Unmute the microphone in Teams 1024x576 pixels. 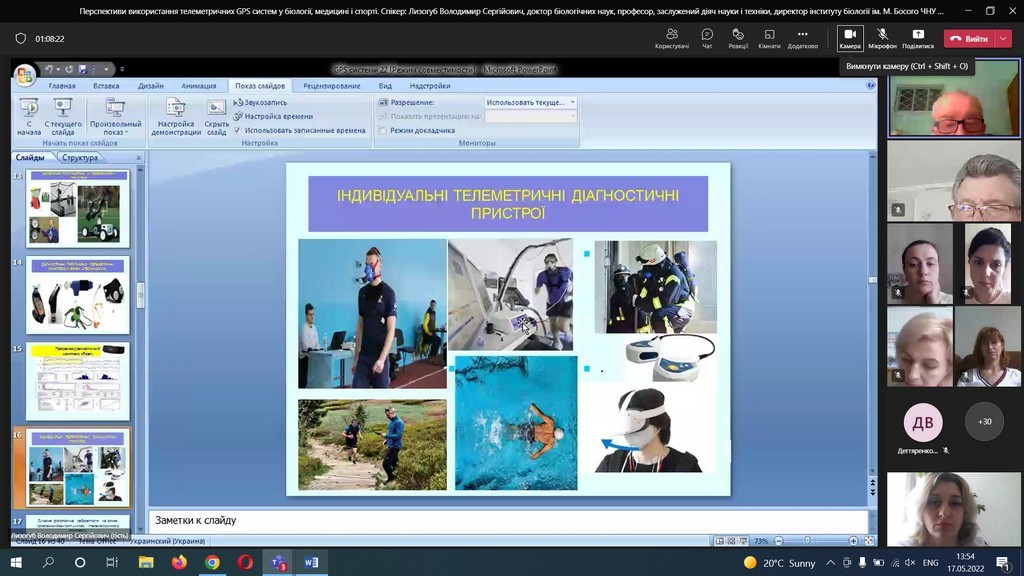(882, 35)
